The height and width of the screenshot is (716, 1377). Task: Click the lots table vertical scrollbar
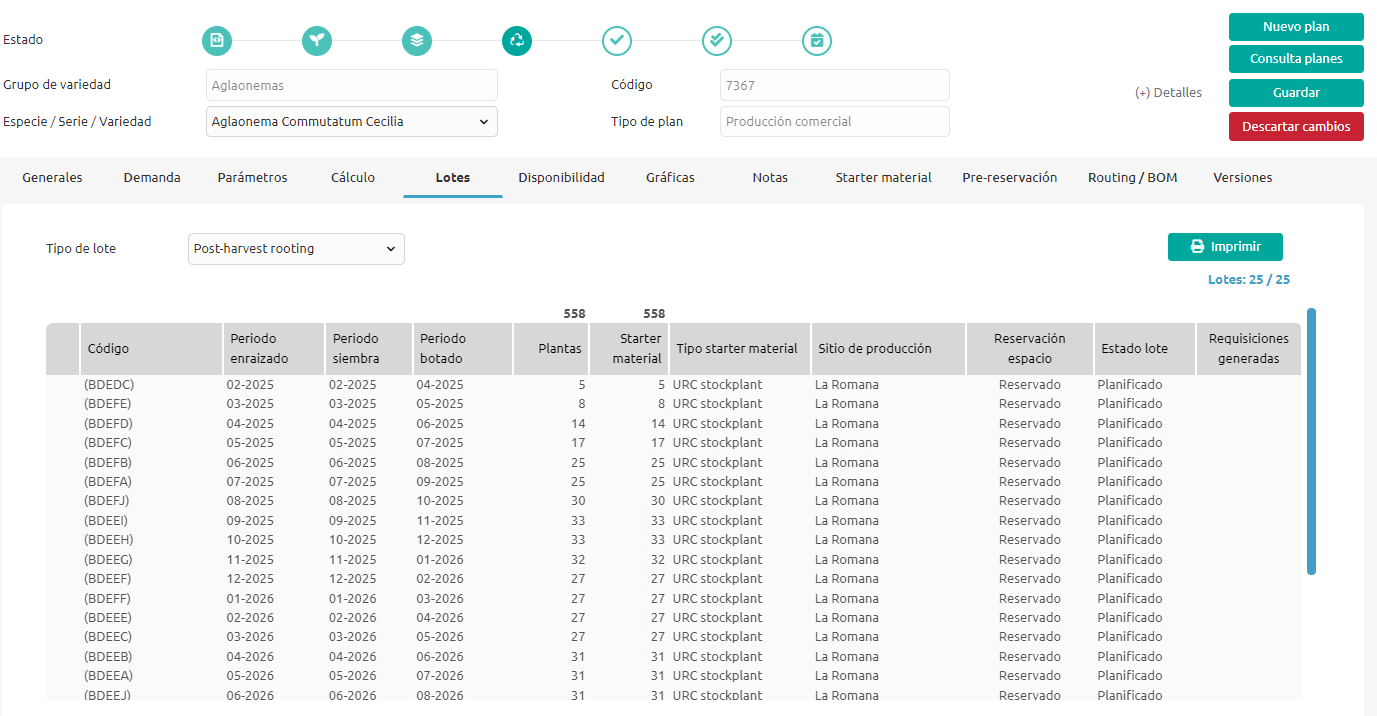(1311, 441)
